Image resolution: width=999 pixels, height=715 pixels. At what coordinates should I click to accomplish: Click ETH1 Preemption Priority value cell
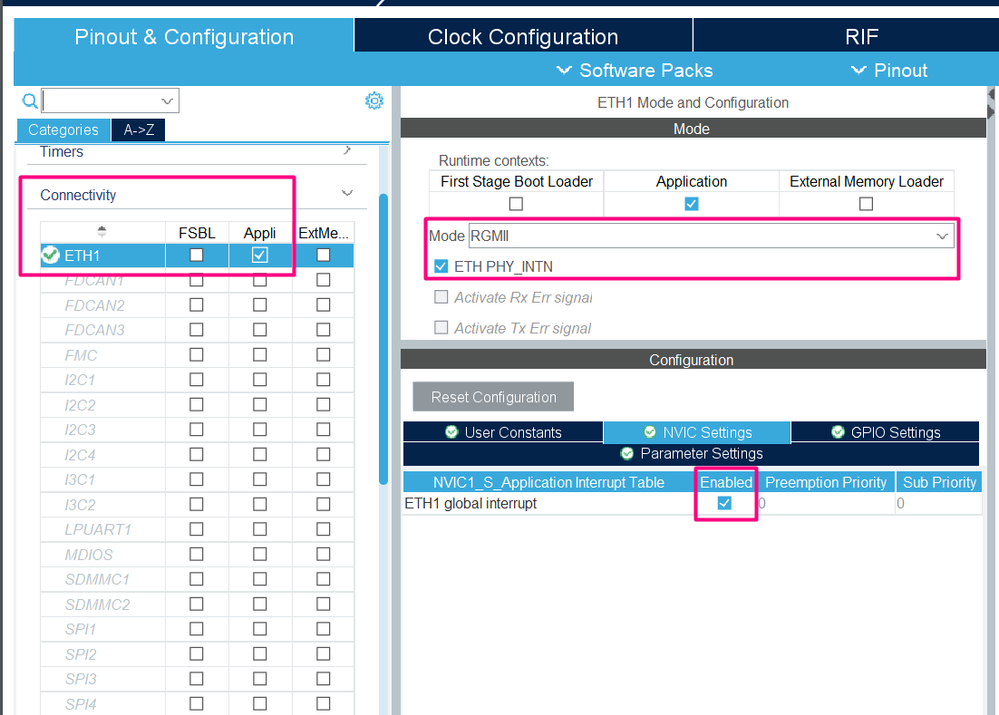(826, 503)
